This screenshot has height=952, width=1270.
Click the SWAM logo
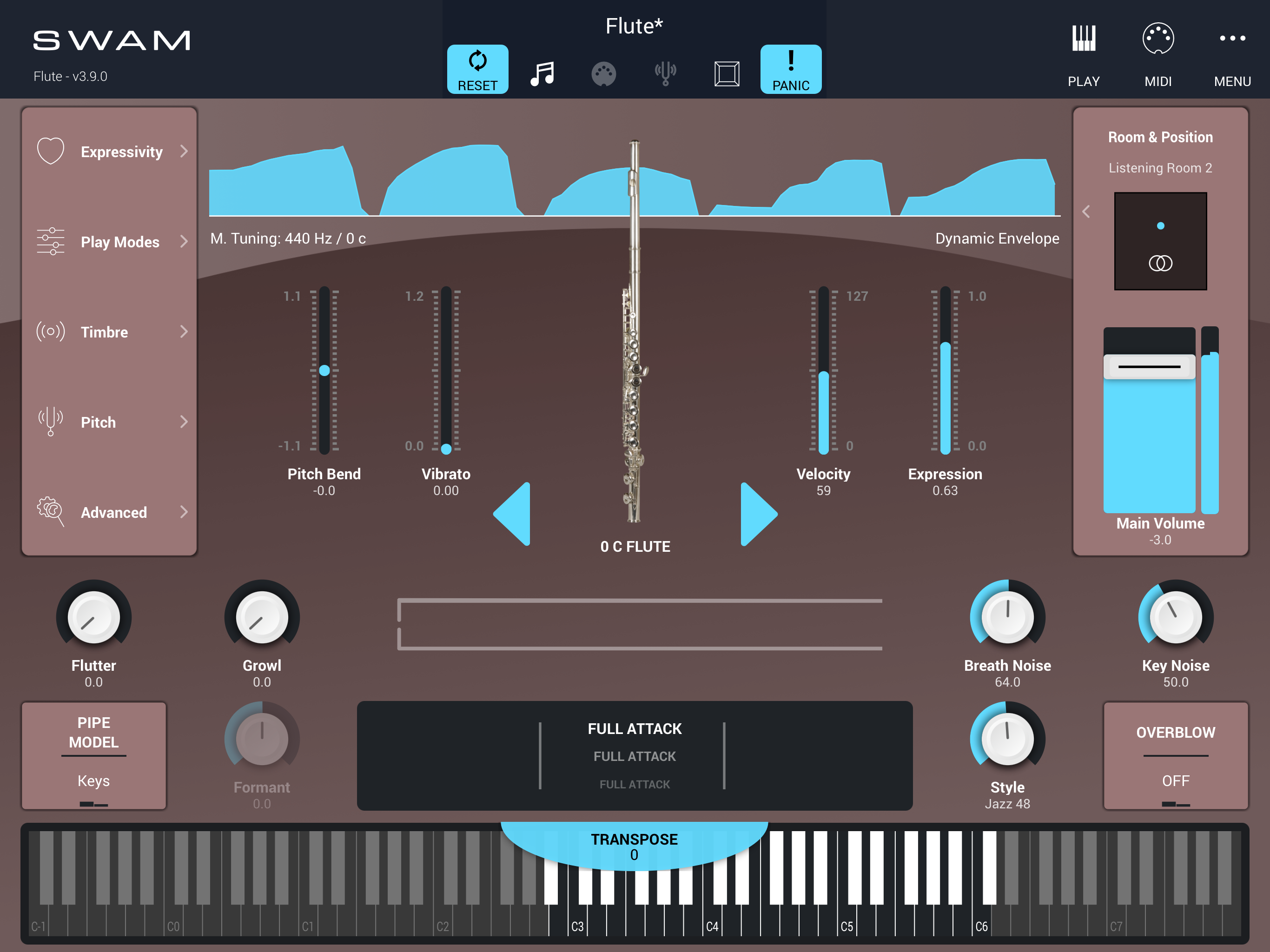(x=112, y=40)
